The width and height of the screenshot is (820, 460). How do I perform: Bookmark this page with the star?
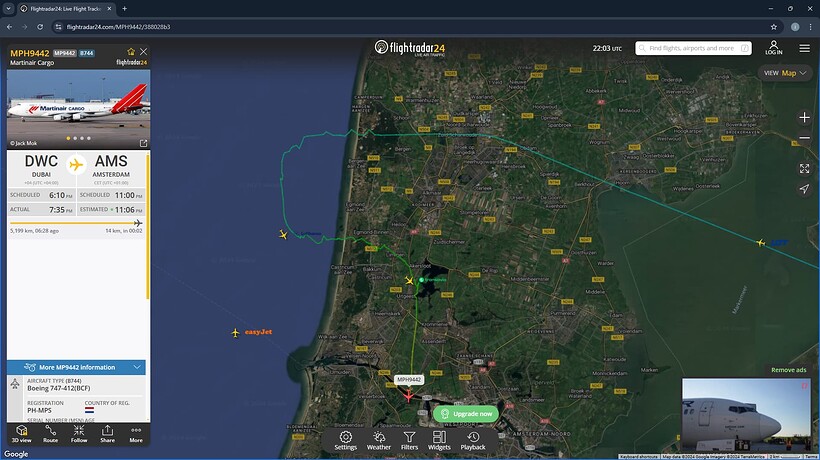pyautogui.click(x=773, y=27)
